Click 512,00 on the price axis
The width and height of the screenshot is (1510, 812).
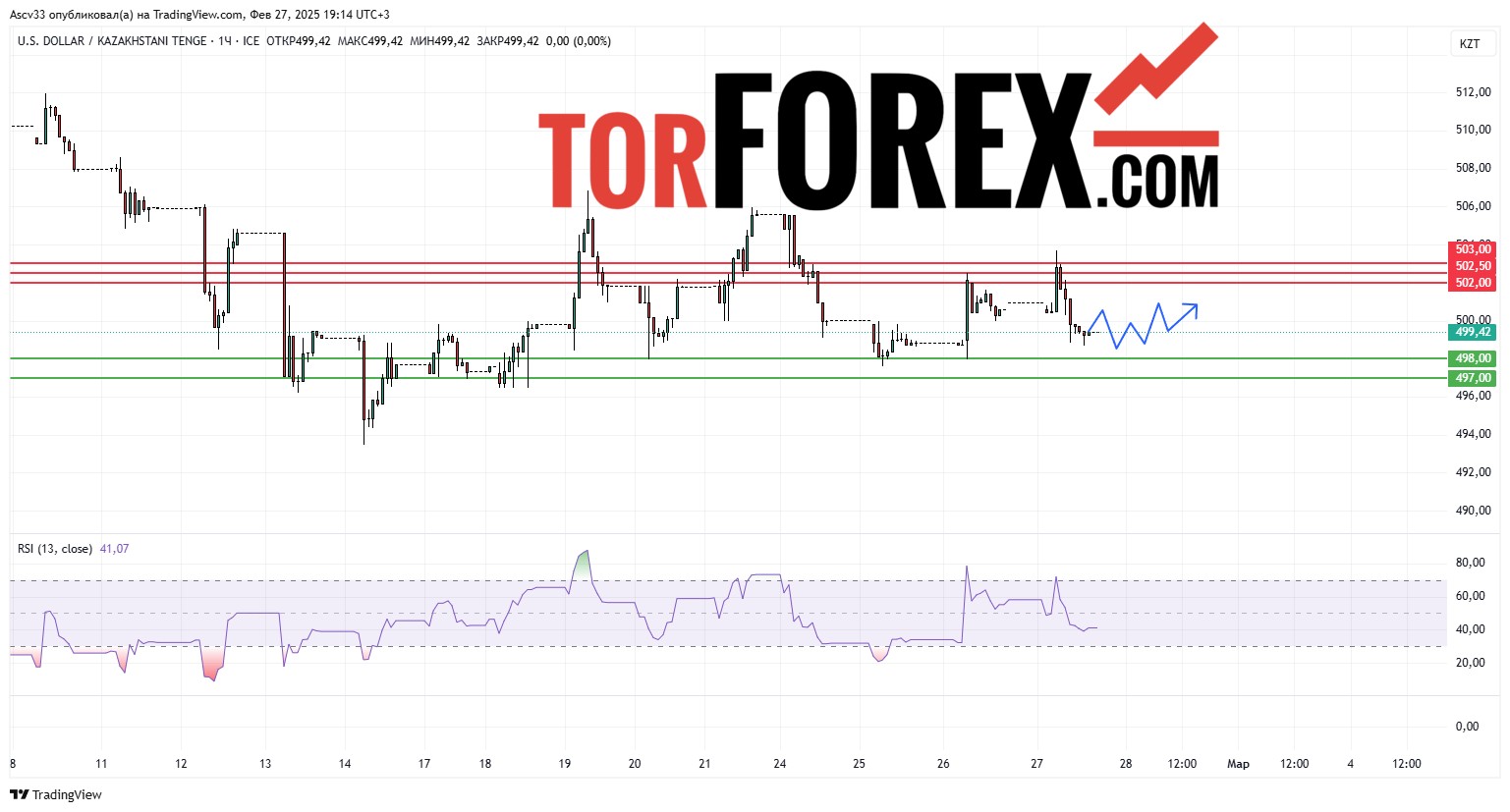[x=1473, y=92]
